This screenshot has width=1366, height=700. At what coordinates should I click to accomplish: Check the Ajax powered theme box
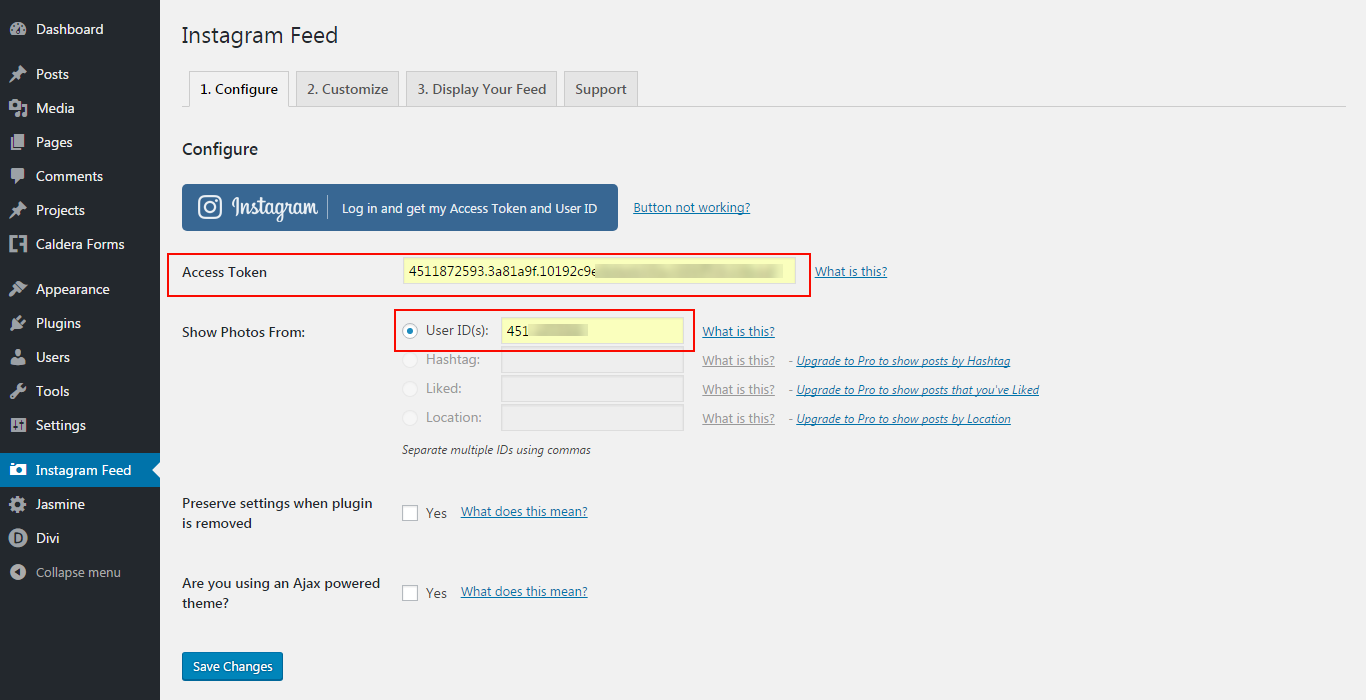tap(410, 593)
